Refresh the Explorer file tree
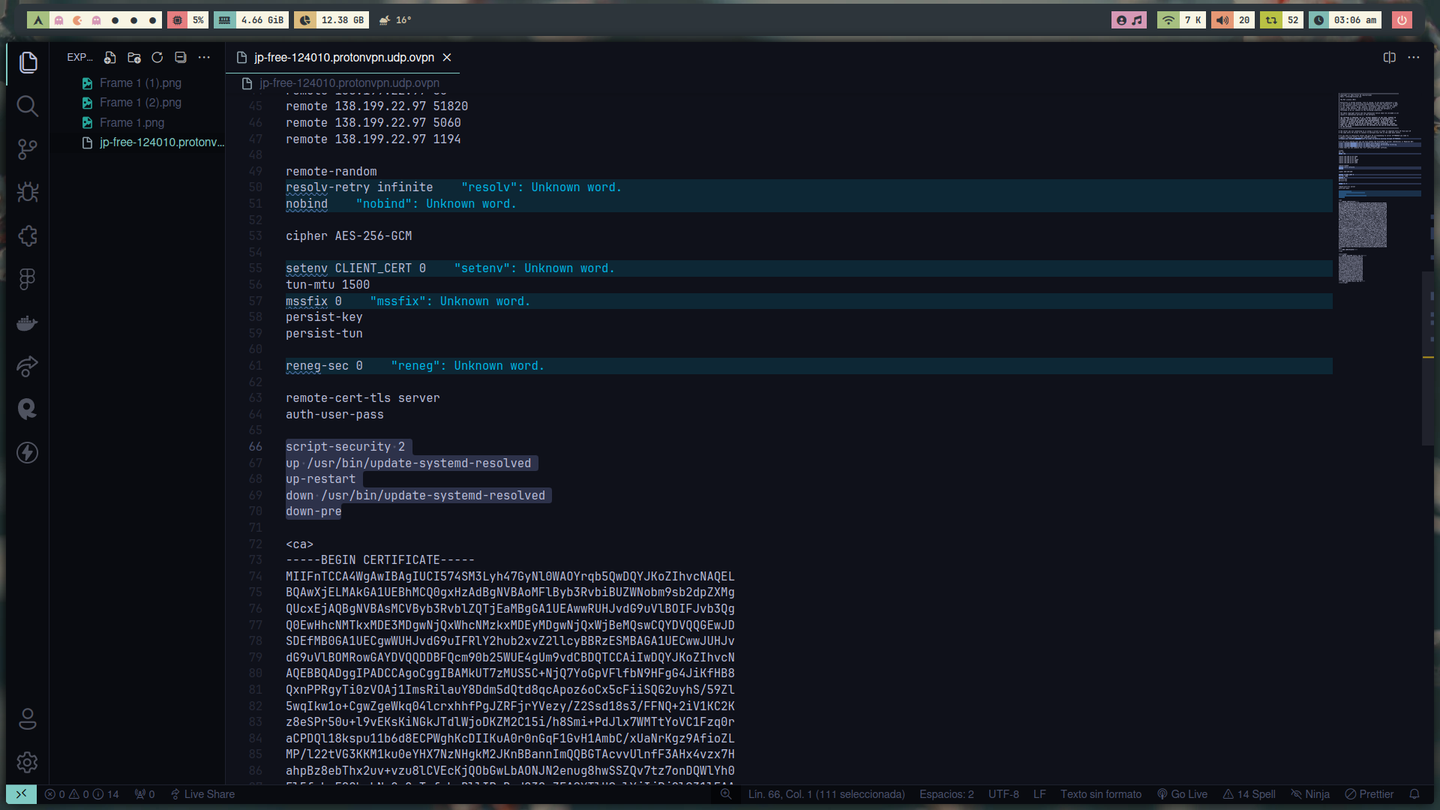This screenshot has height=810, width=1440. point(157,58)
